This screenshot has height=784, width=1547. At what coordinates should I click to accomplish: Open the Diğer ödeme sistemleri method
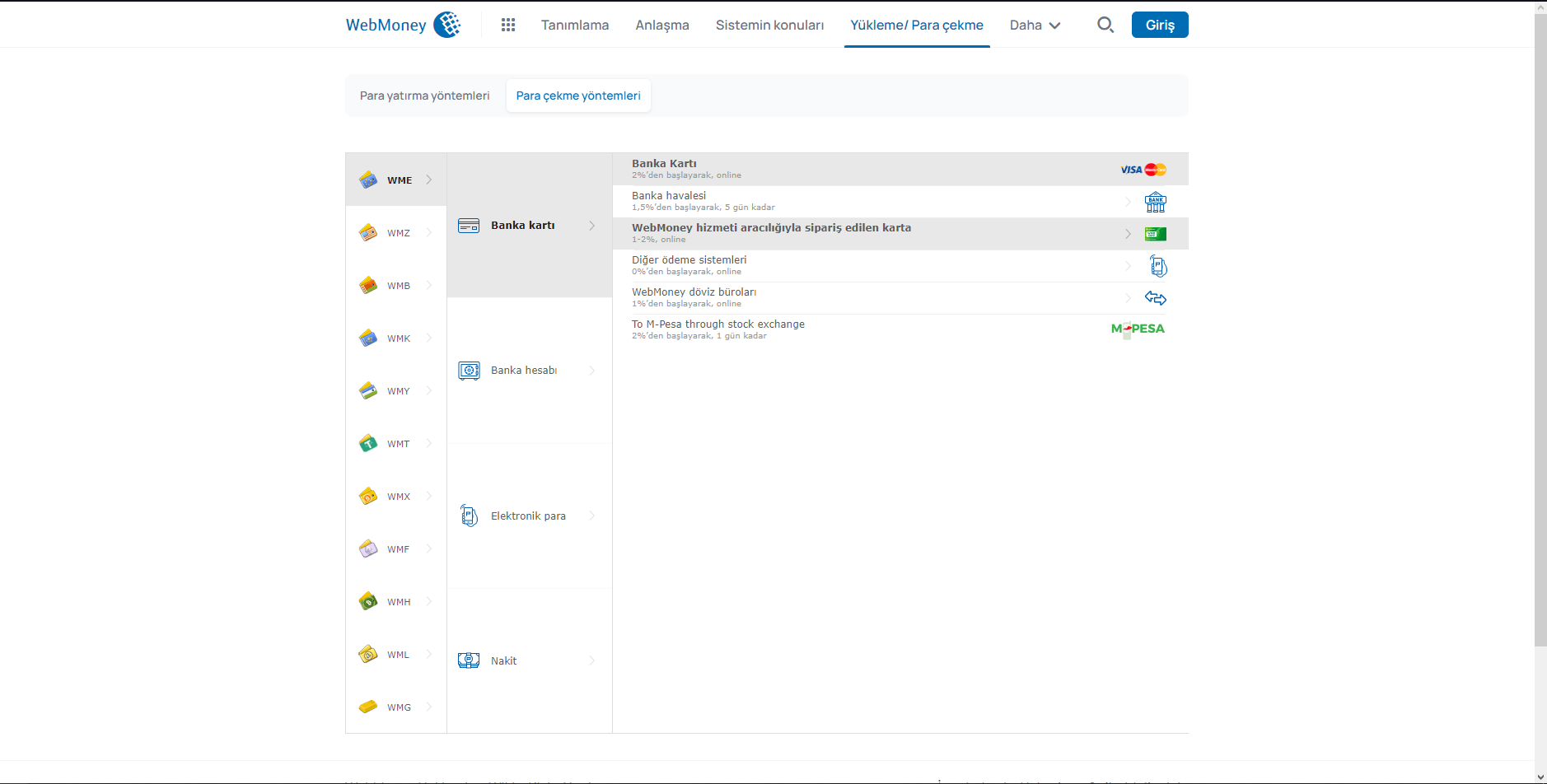pyautogui.click(x=900, y=266)
